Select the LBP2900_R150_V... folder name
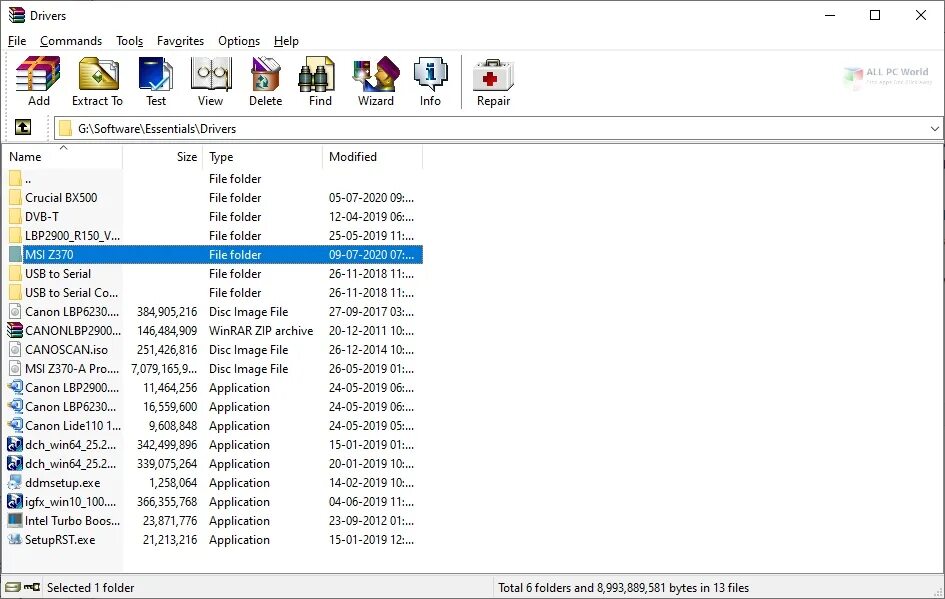 [x=72, y=236]
